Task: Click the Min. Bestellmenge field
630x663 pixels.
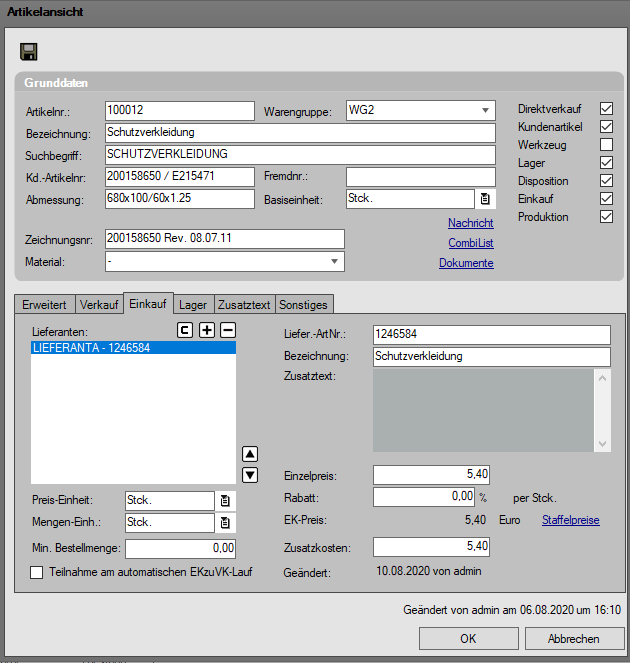Action: point(181,549)
